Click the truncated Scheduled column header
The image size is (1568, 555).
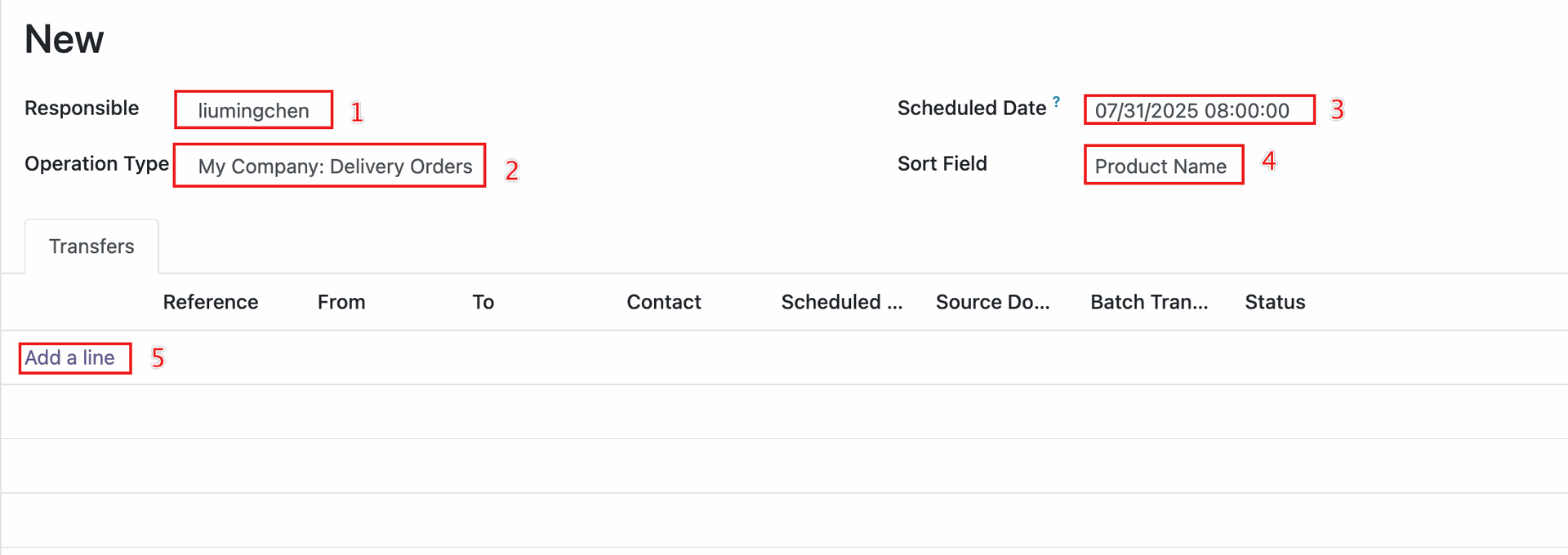pyautogui.click(x=842, y=302)
